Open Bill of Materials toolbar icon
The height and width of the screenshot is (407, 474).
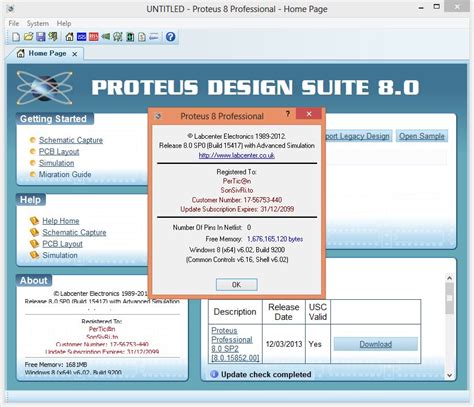pos(142,37)
